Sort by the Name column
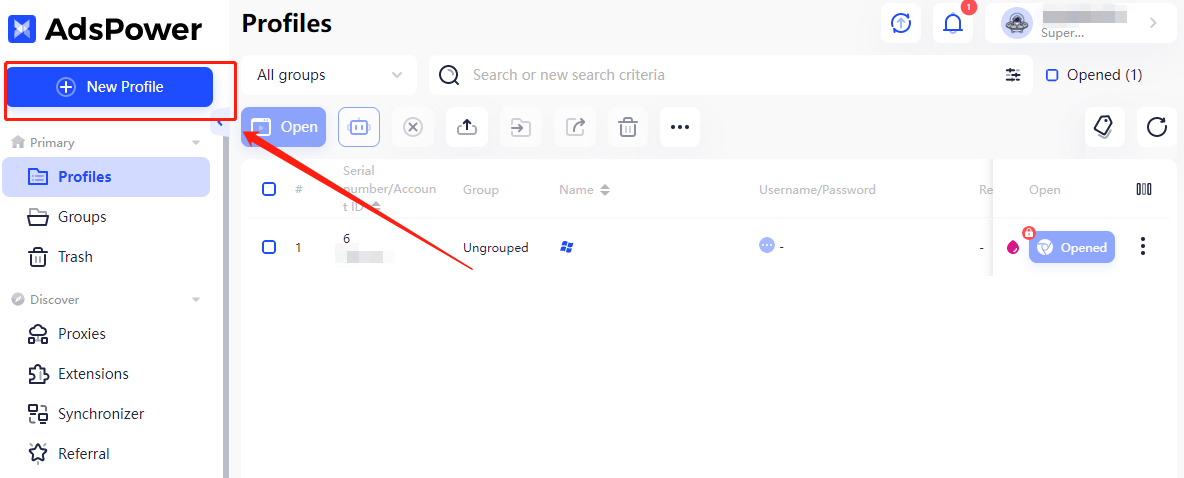Image resolution: width=1184 pixels, height=478 pixels. point(605,190)
